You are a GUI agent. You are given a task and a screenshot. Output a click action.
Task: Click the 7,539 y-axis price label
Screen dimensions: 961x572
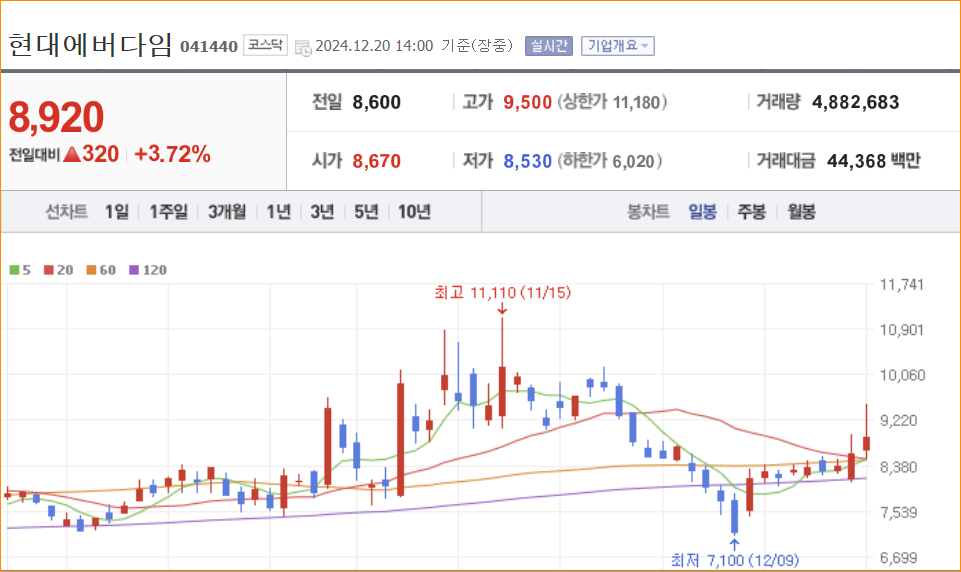(x=898, y=512)
